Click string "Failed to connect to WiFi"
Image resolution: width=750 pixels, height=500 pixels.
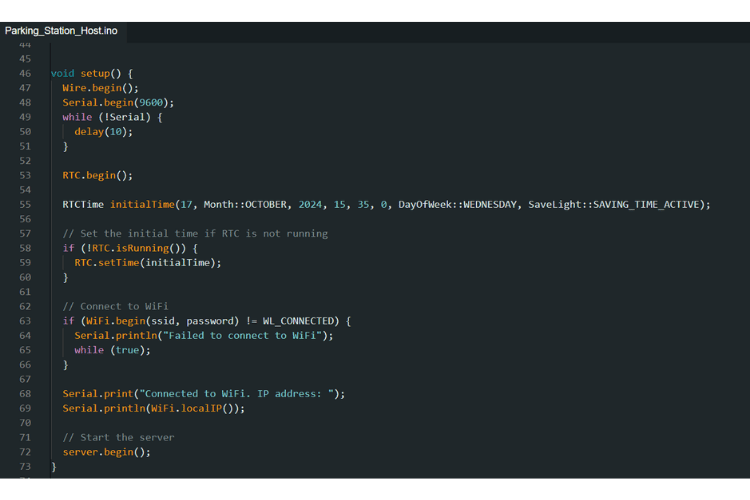242,335
